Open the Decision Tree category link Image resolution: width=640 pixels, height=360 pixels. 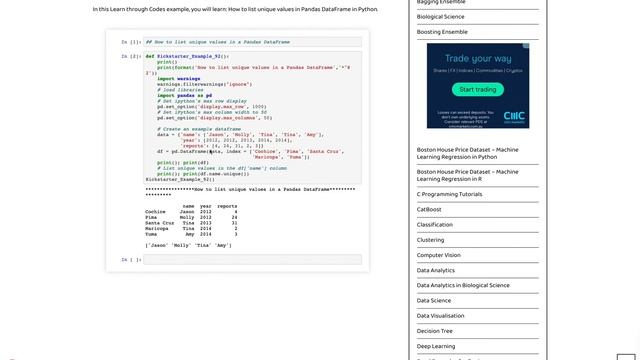pos(434,331)
